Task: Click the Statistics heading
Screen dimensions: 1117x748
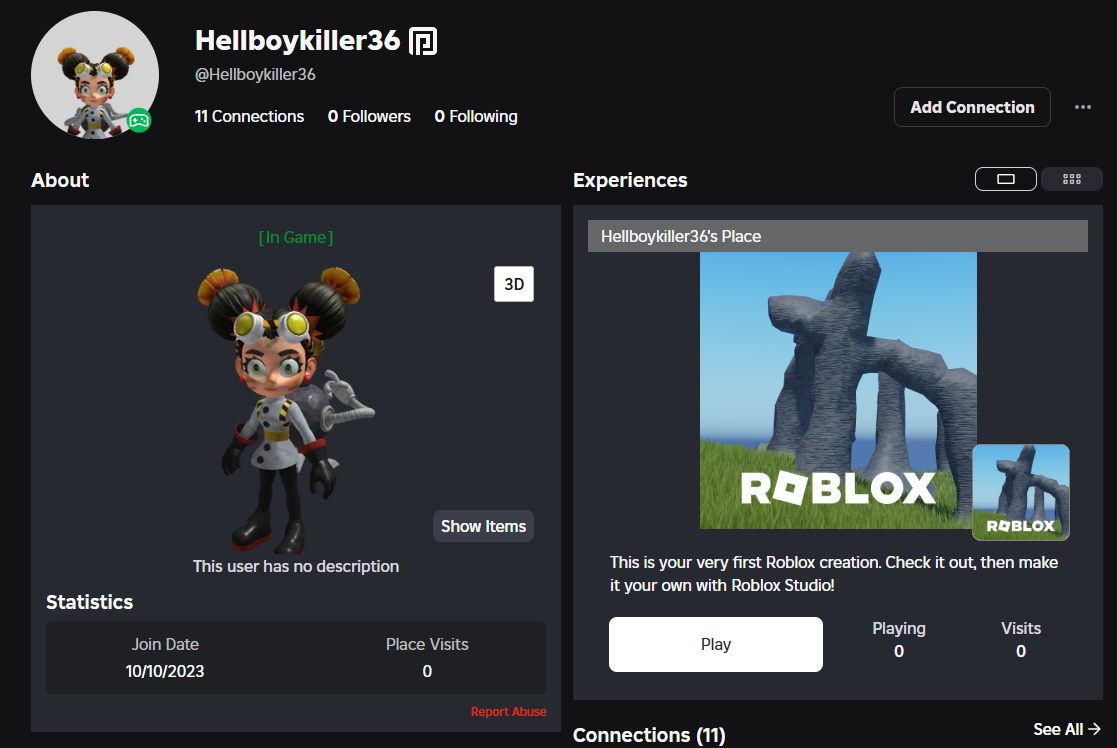Action: point(90,602)
